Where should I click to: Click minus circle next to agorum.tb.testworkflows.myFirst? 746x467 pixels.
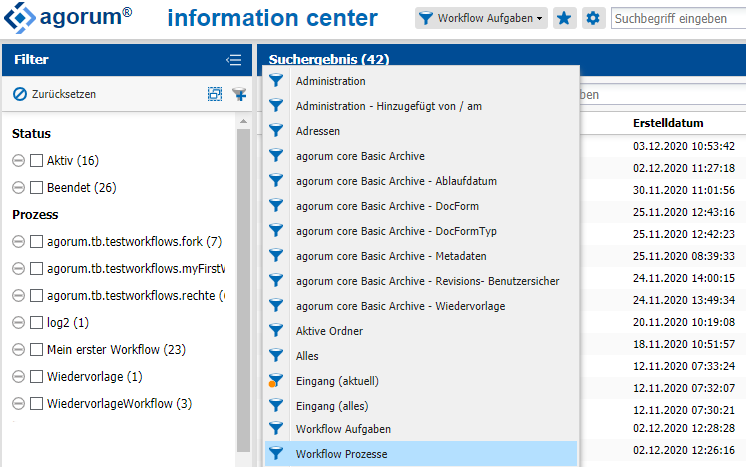click(19, 269)
